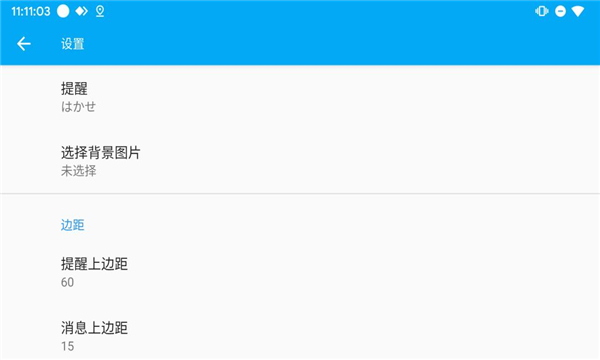Tap the 未选择 background status text
Image resolution: width=600 pixels, height=360 pixels.
(x=78, y=171)
